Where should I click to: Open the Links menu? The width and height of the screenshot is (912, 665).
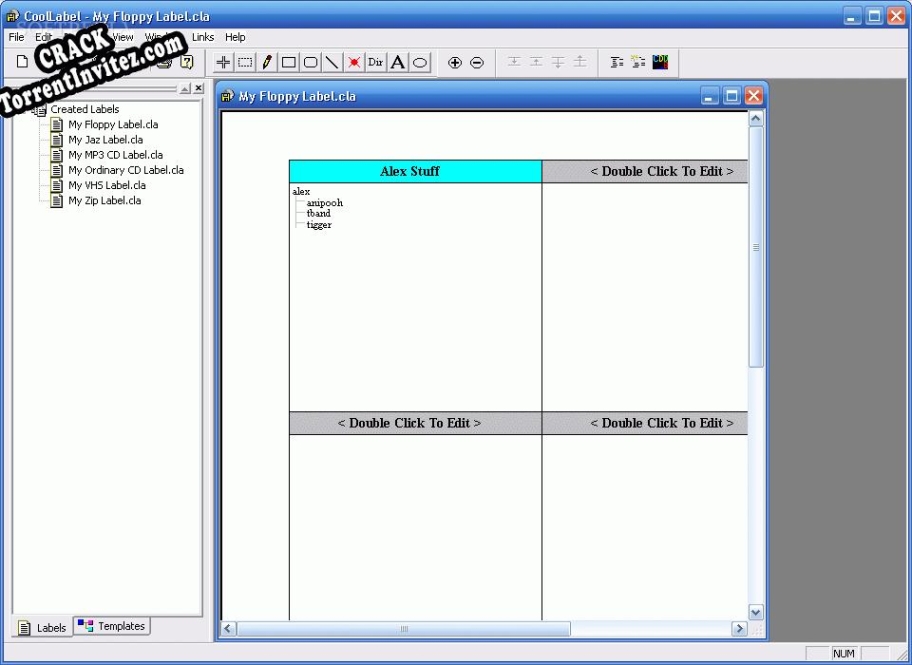click(203, 37)
